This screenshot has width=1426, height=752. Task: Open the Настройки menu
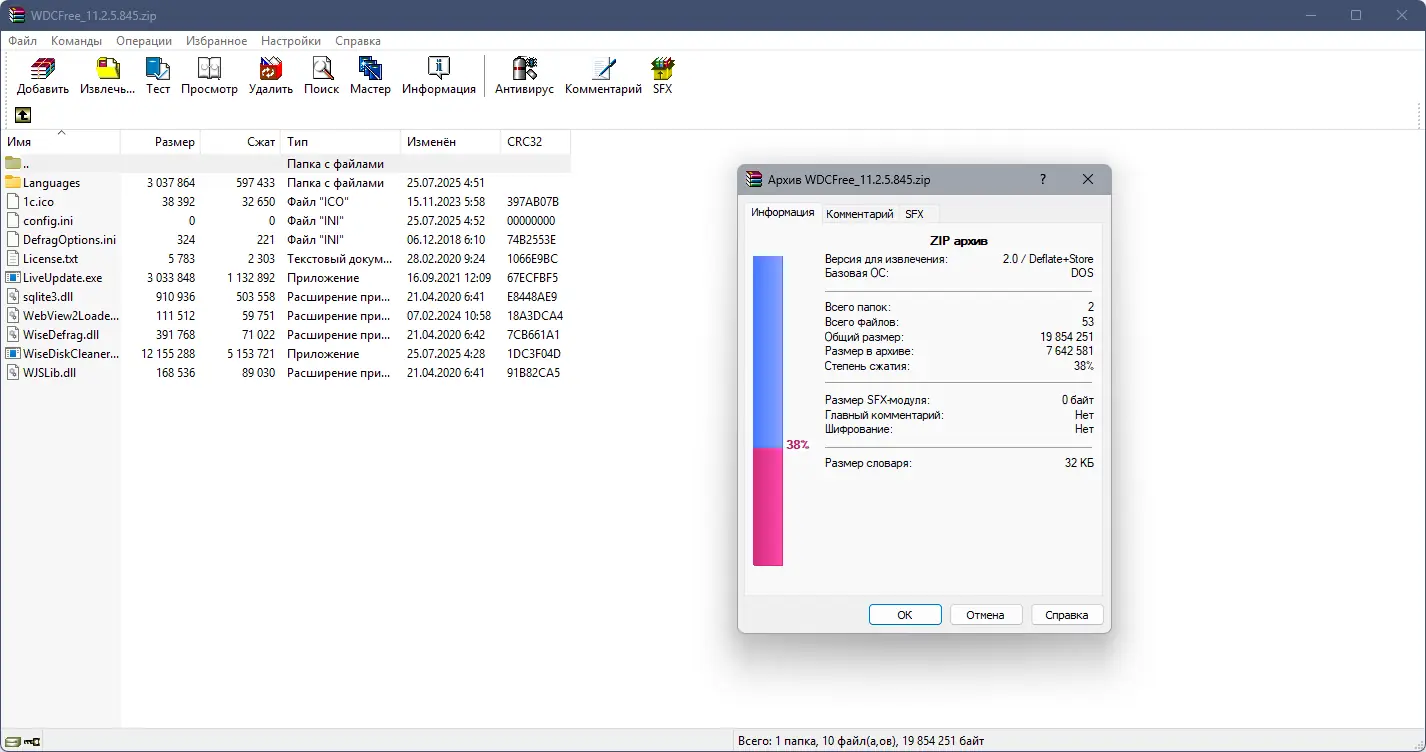(291, 41)
